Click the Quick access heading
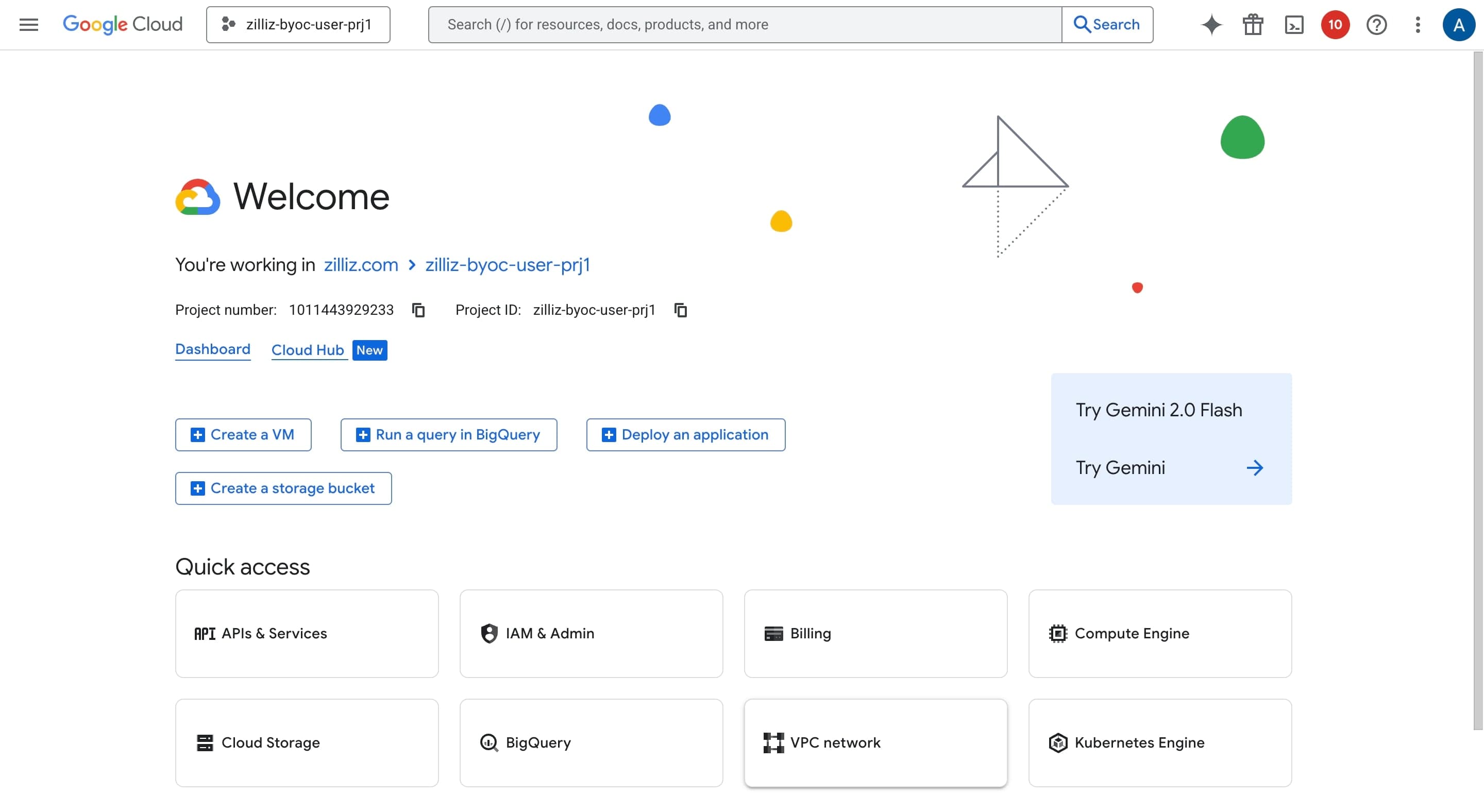The width and height of the screenshot is (1484, 812). [243, 567]
